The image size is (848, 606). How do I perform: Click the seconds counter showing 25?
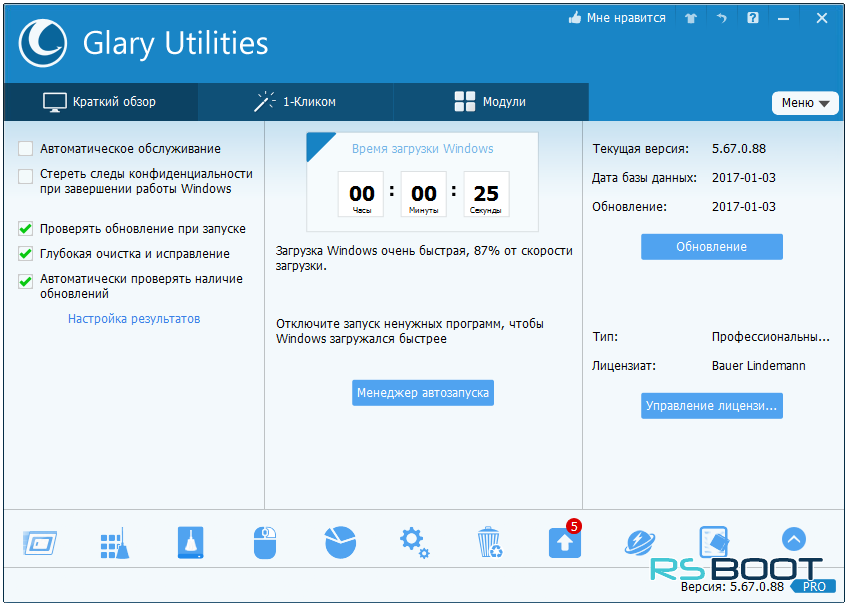(x=486, y=194)
